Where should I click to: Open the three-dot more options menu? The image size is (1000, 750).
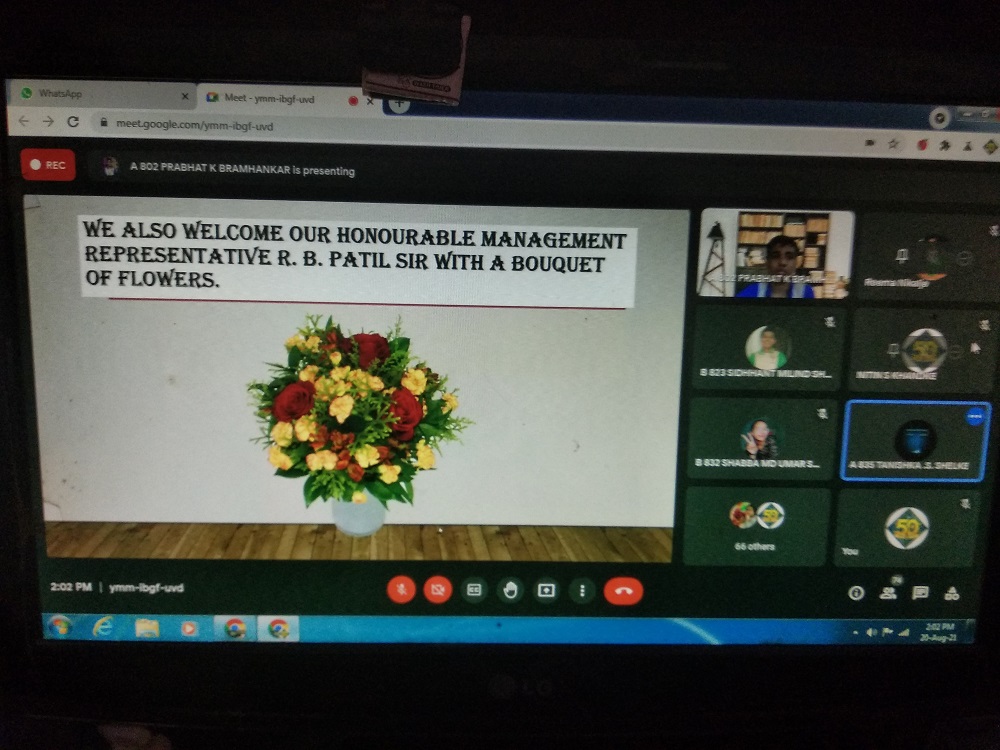coord(582,590)
